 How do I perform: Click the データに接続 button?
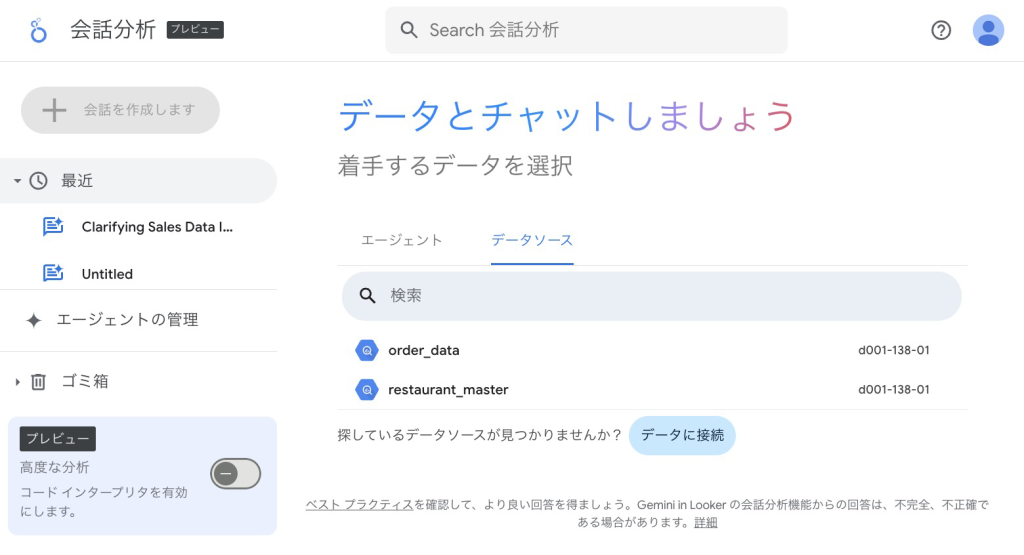(682, 435)
